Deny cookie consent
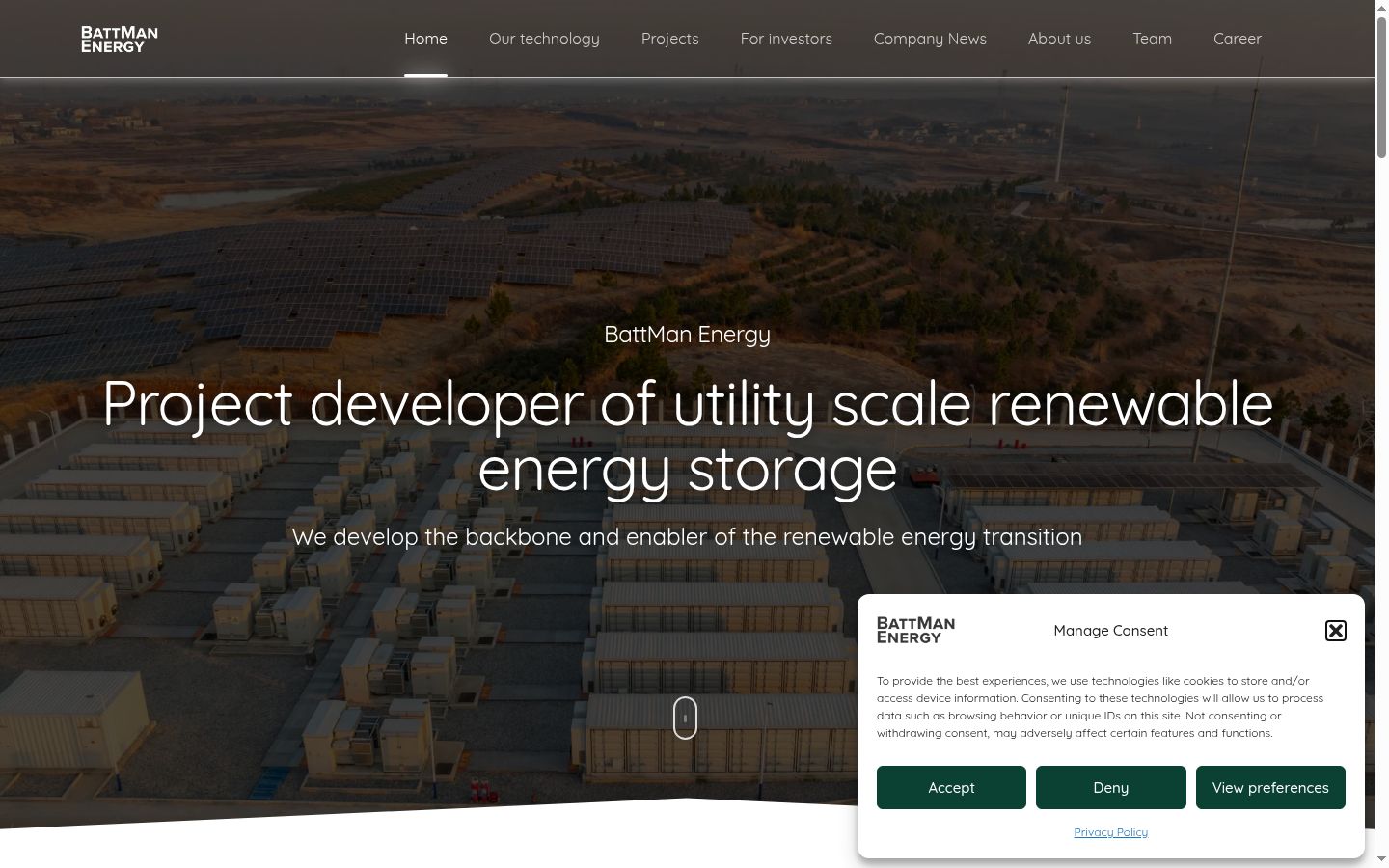 click(1111, 787)
